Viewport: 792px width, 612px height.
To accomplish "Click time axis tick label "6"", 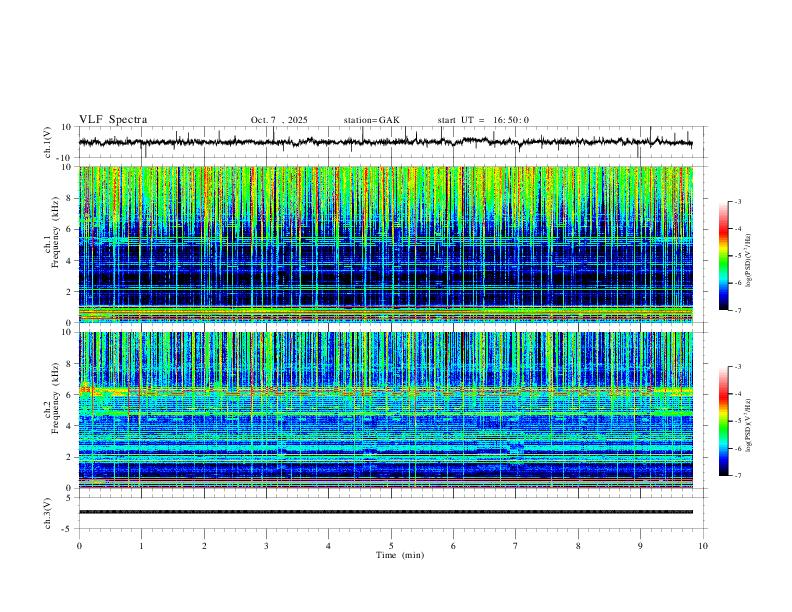I will pyautogui.click(x=453, y=546).
